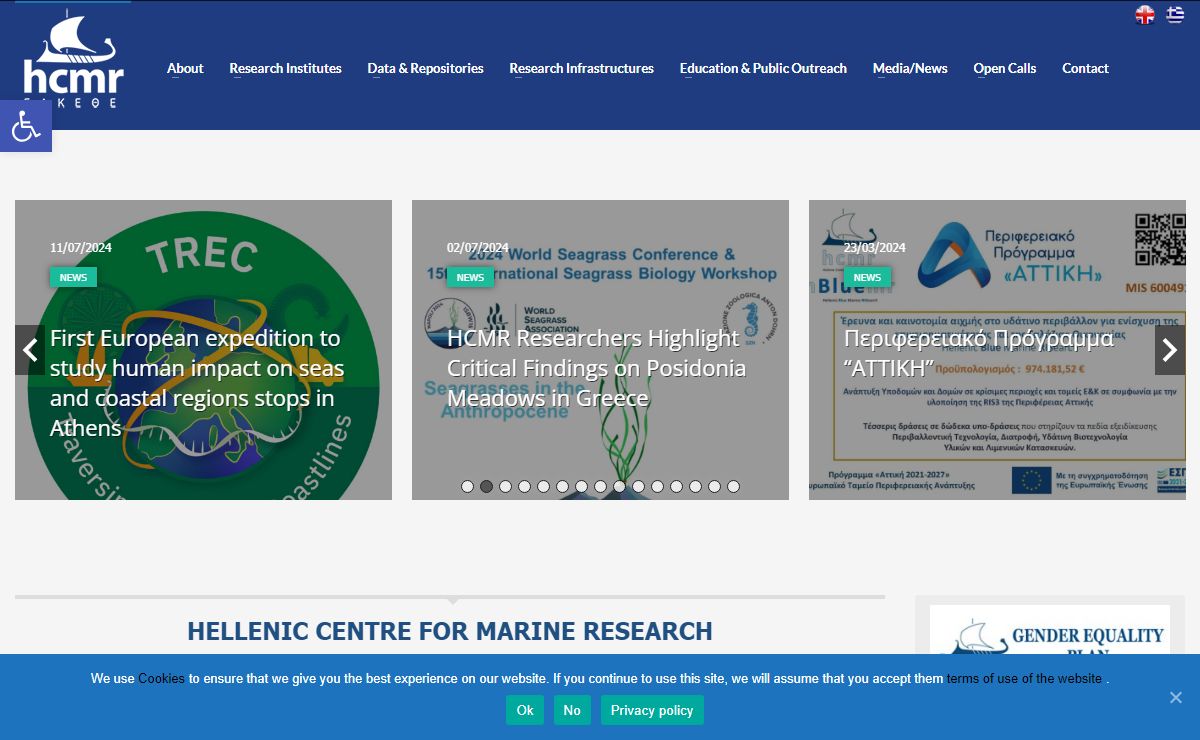Screen dimensions: 1200x740
Task: Click NEWS badge on the TREC expedition slide
Action: pyautogui.click(x=73, y=277)
